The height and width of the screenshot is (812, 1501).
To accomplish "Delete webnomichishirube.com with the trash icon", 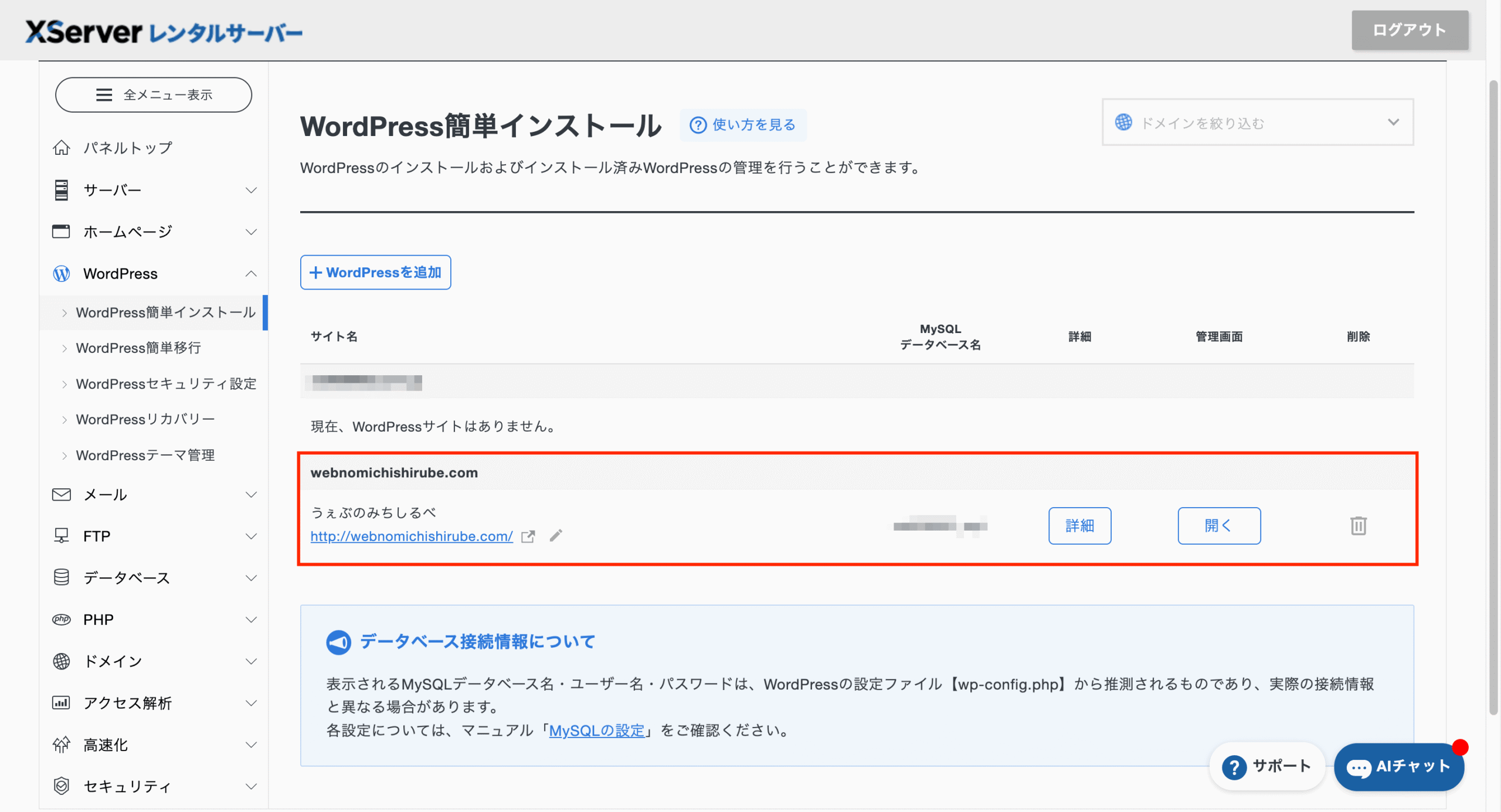I will pos(1359,526).
